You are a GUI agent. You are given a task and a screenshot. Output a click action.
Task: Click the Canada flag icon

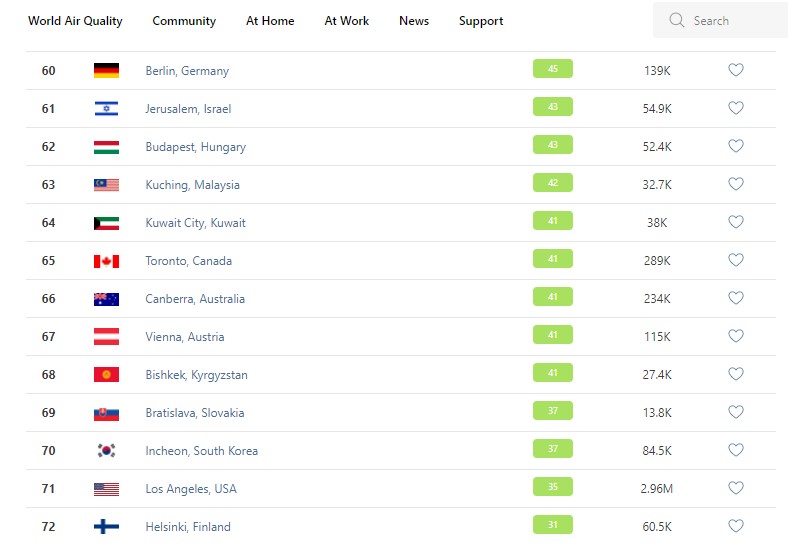[106, 261]
